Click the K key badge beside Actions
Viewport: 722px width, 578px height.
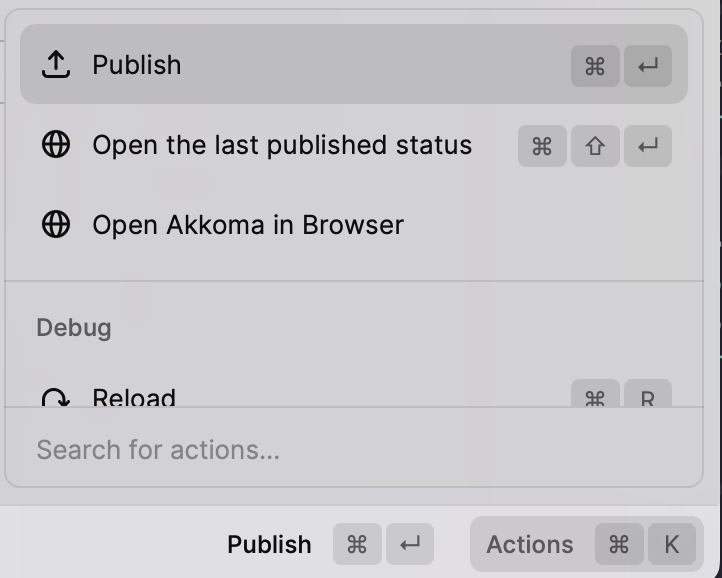pyautogui.click(x=672, y=544)
